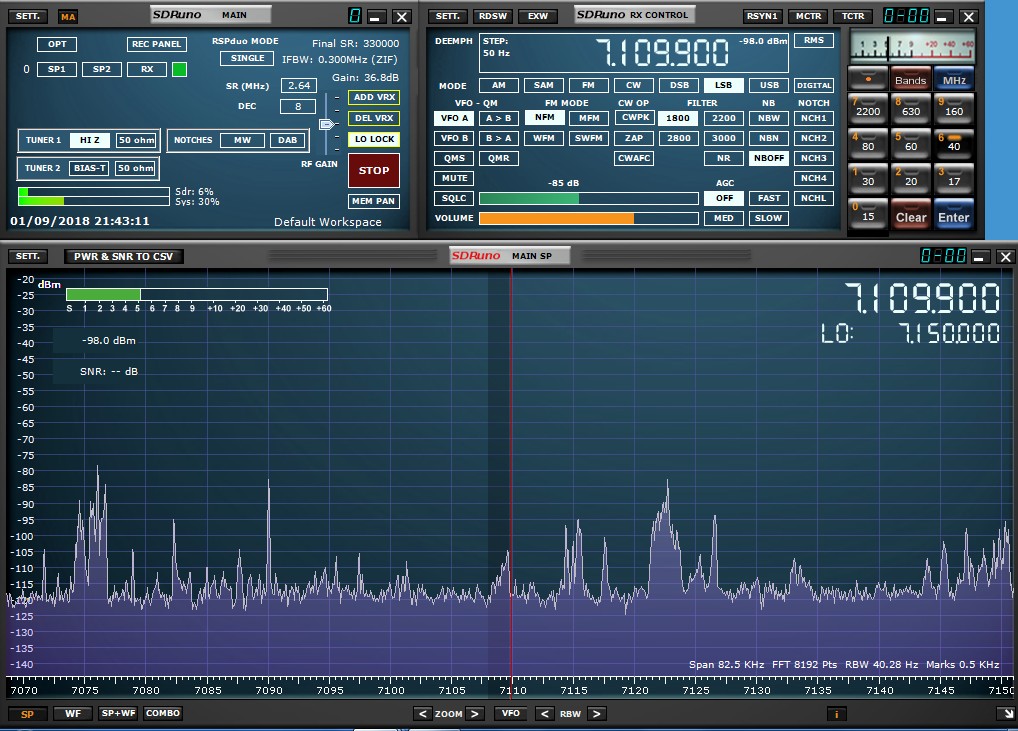Switch display to COMBO view
1018x731 pixels.
point(162,713)
